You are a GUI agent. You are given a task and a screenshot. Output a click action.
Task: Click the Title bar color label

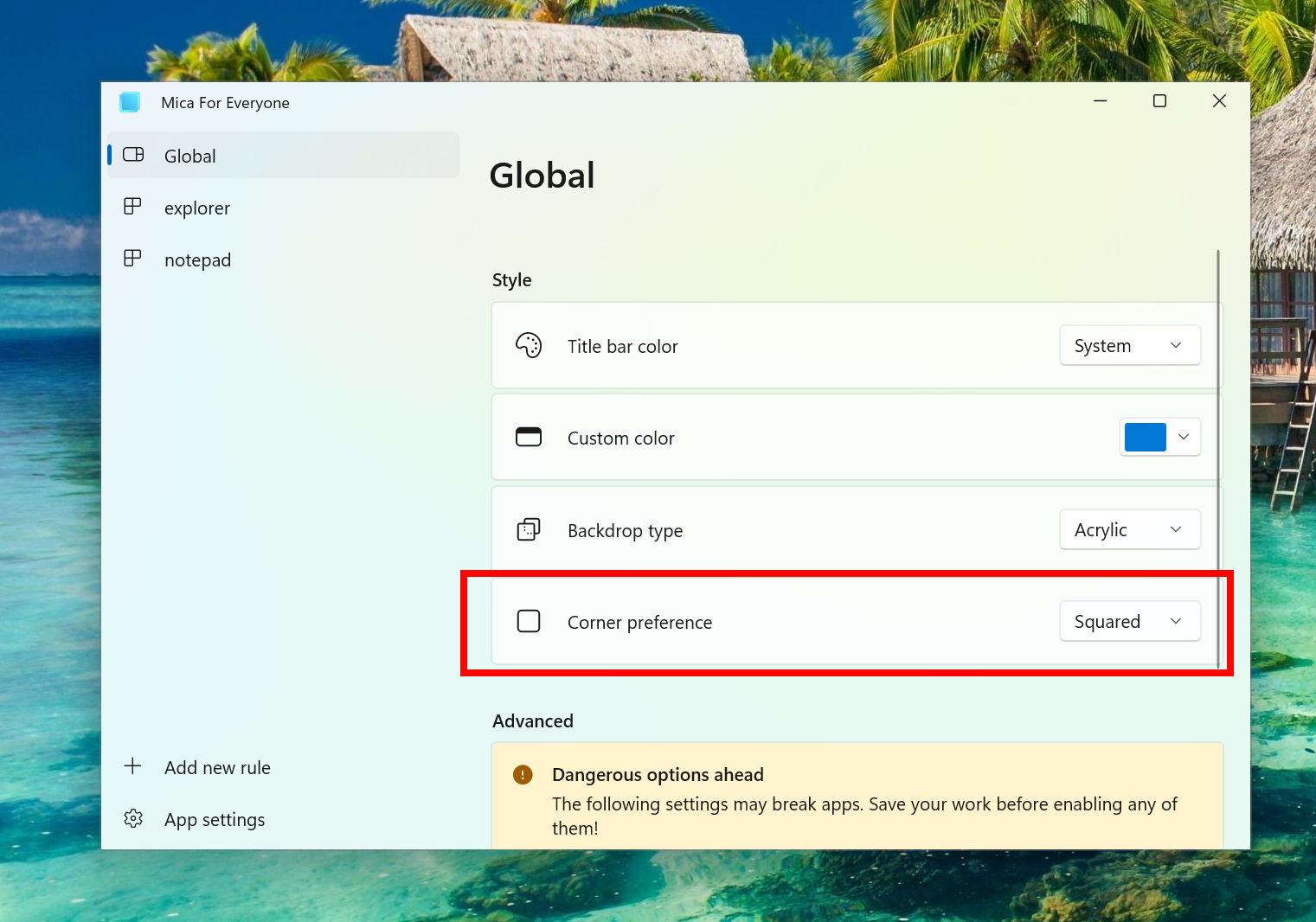click(x=623, y=346)
